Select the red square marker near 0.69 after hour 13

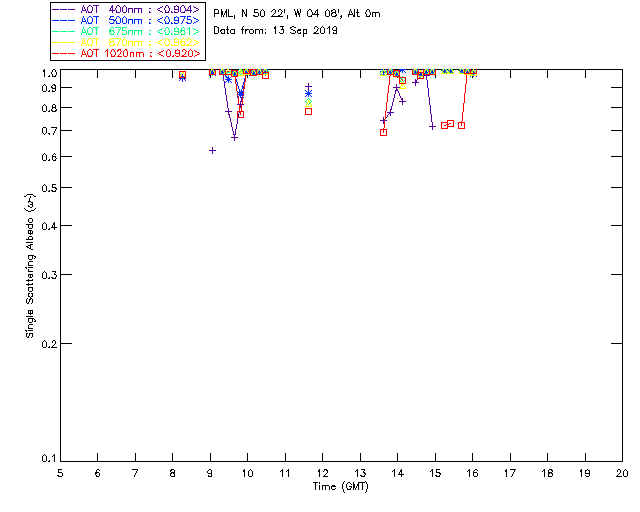click(383, 133)
